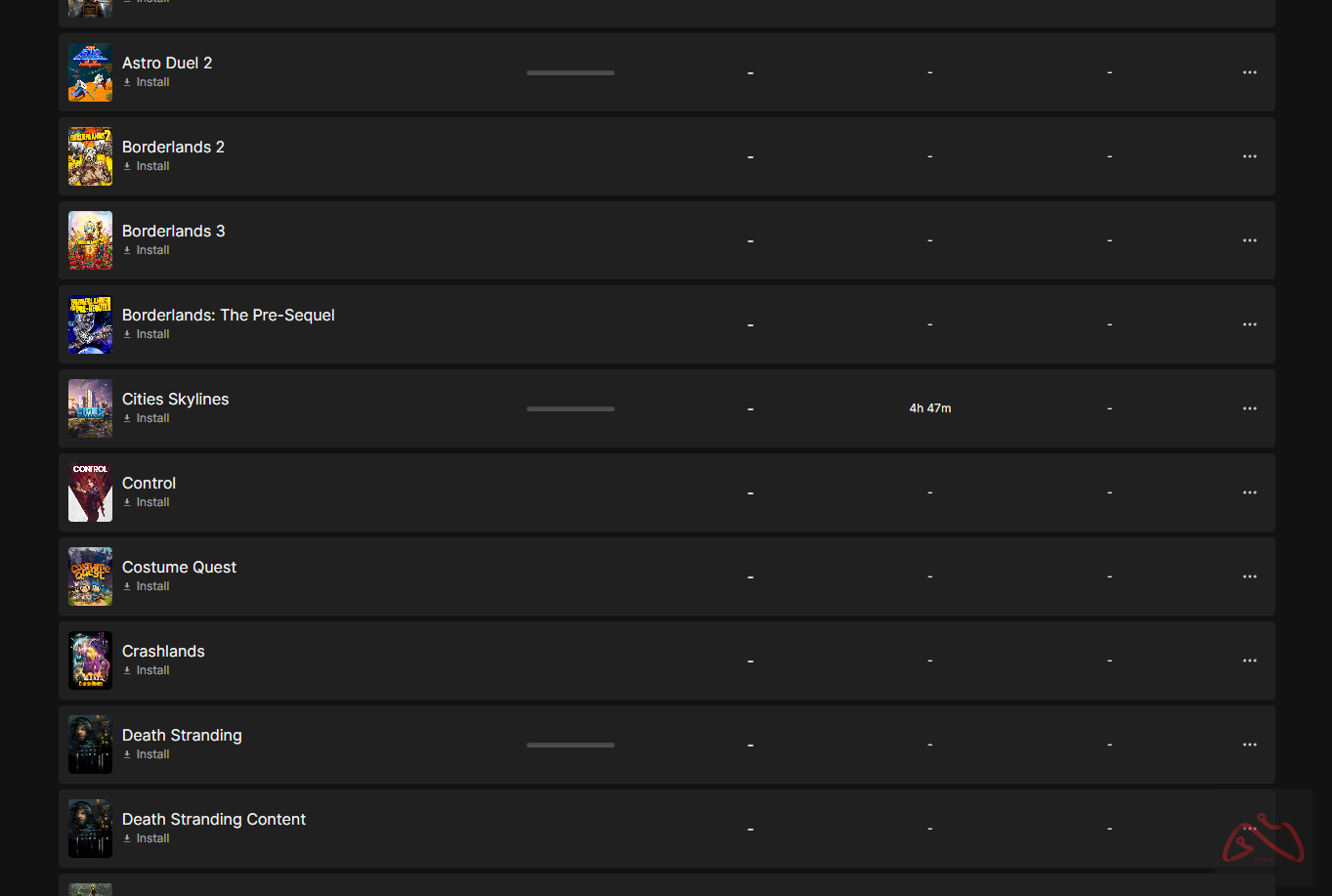Open the Control game title

point(149,483)
